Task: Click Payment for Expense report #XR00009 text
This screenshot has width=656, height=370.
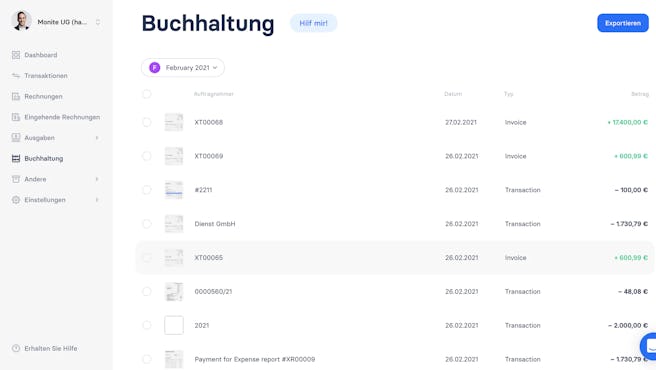Action: tap(255, 359)
